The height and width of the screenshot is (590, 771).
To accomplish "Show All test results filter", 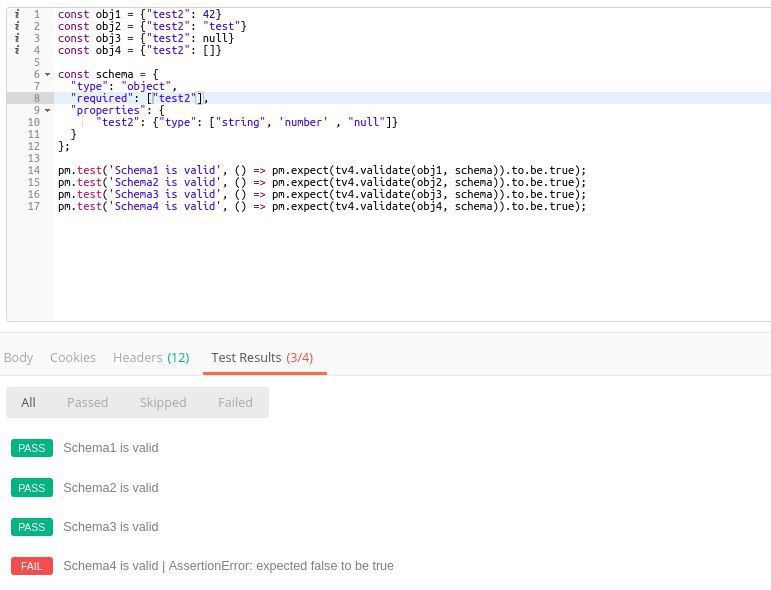I will pyautogui.click(x=28, y=402).
